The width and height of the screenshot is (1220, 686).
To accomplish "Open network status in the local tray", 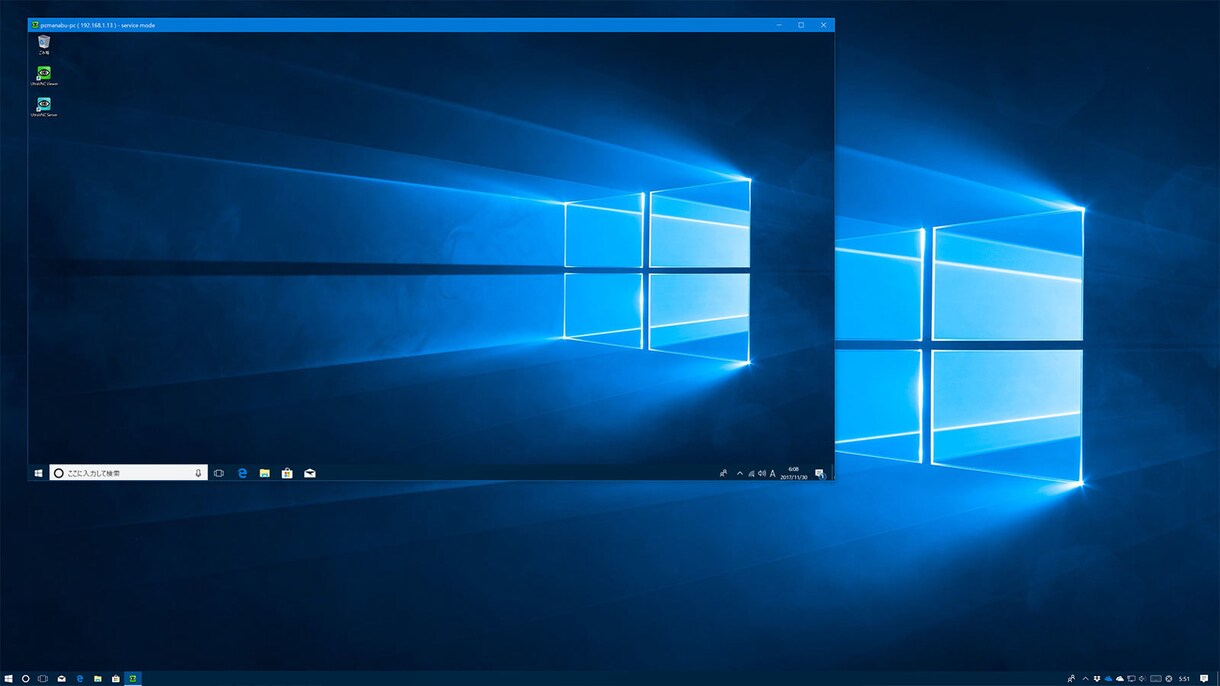I will [1131, 679].
